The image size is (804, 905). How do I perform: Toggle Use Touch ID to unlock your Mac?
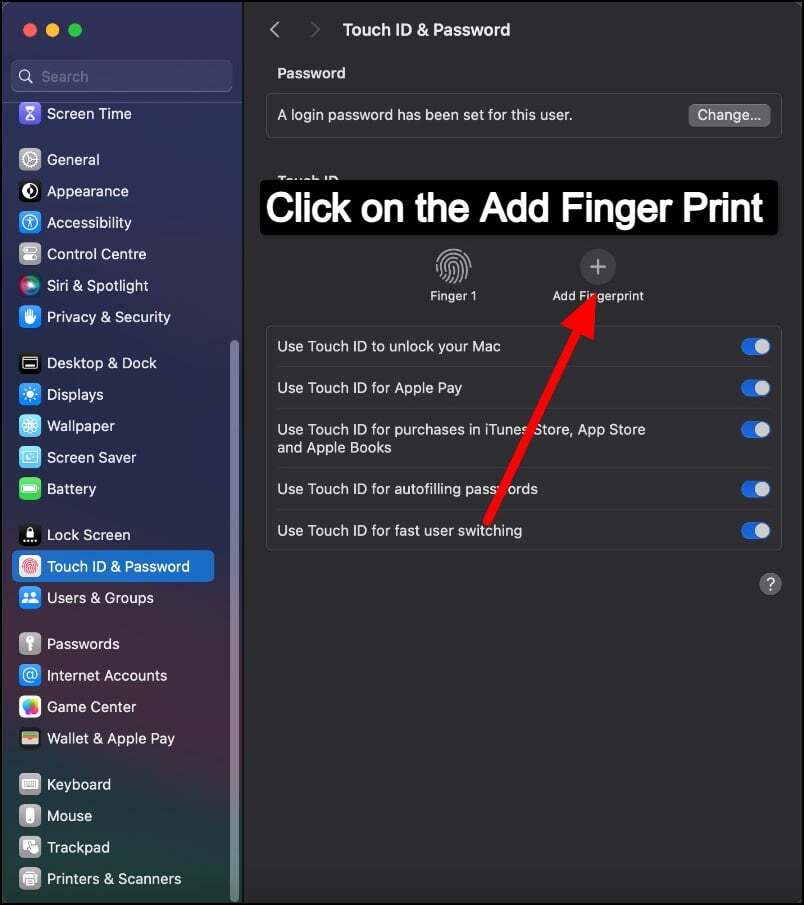tap(756, 346)
